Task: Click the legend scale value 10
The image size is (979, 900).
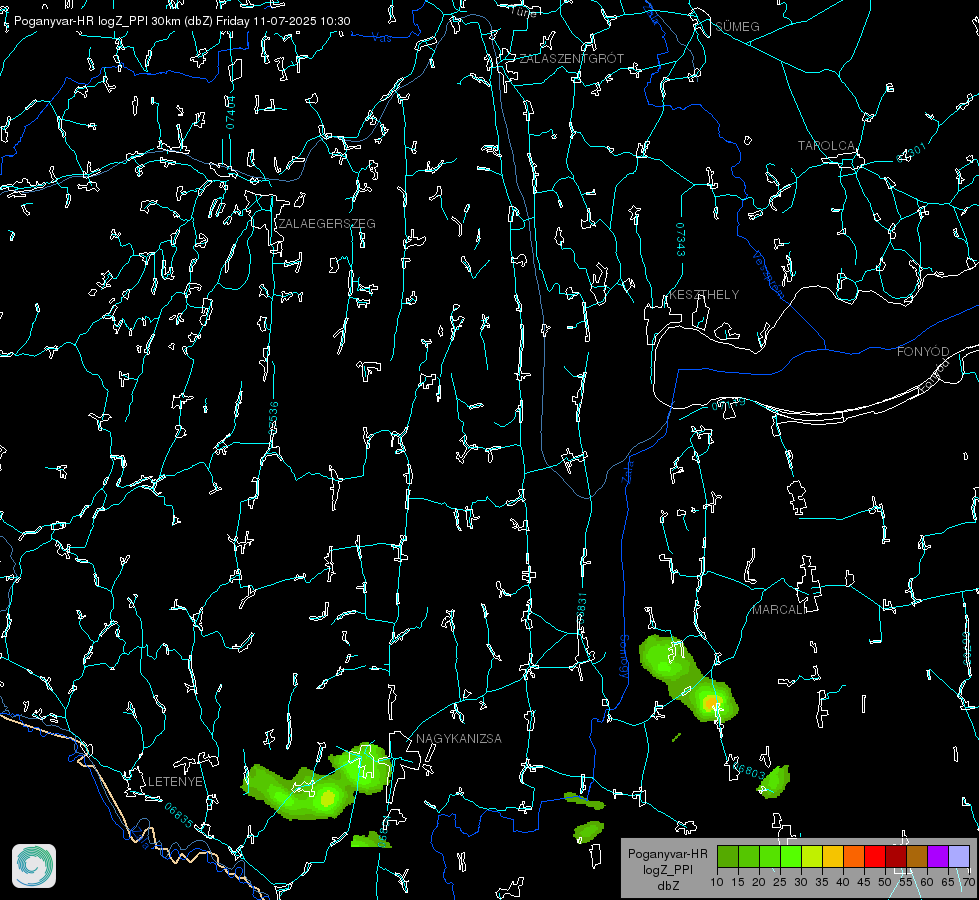Action: (717, 882)
